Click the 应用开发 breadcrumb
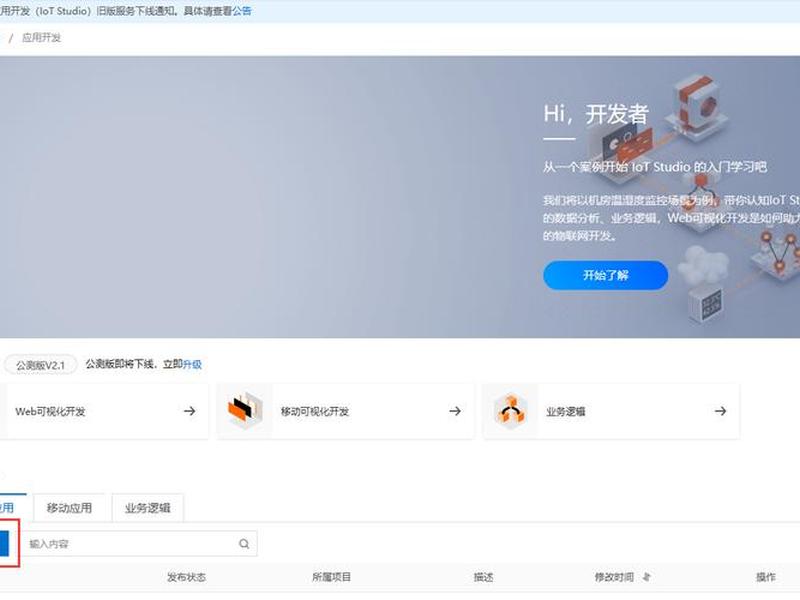 coord(41,38)
